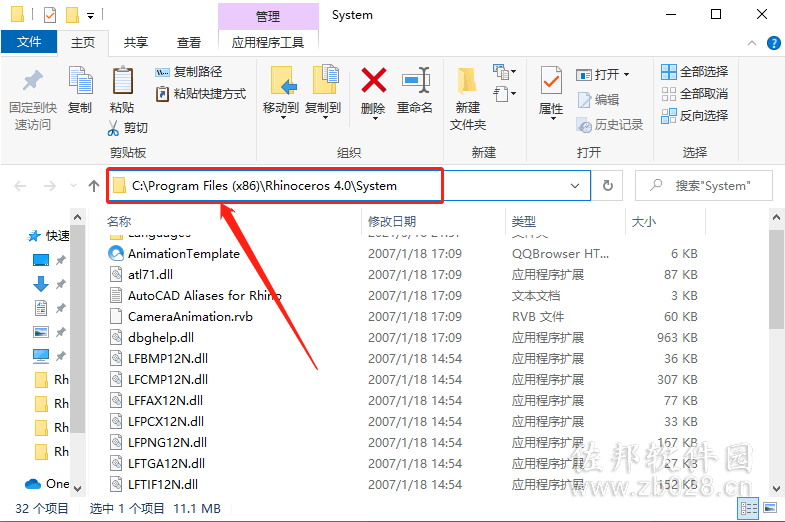
Task: Select the Manage (管理) contextual tab
Action: (x=268, y=17)
